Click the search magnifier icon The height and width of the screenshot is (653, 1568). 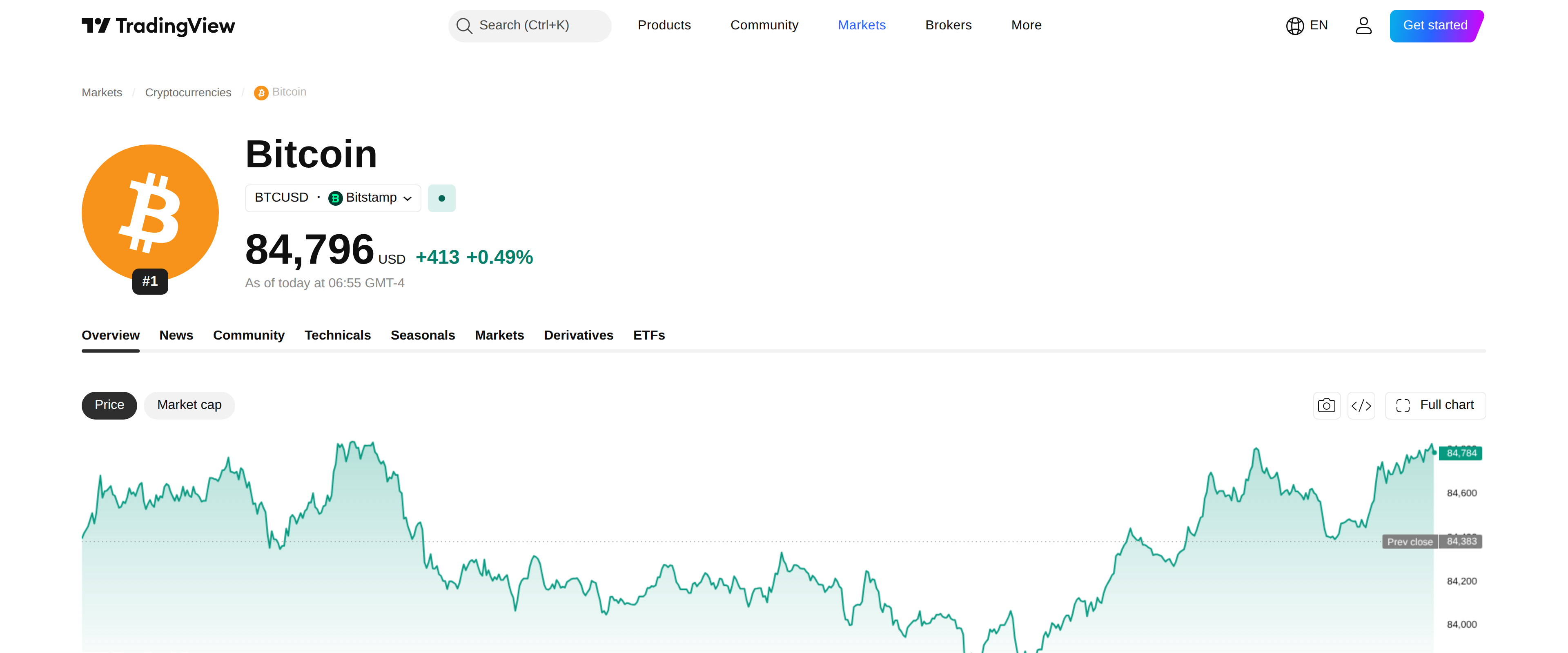click(x=464, y=26)
